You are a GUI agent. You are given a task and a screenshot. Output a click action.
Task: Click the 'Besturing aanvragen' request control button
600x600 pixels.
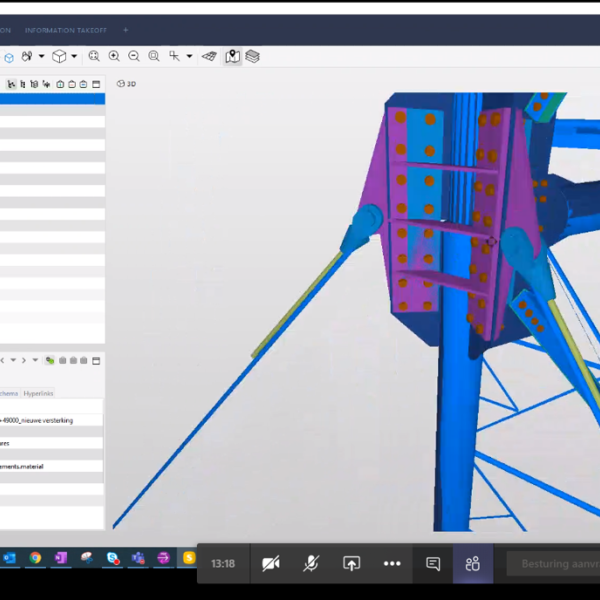[x=553, y=564]
